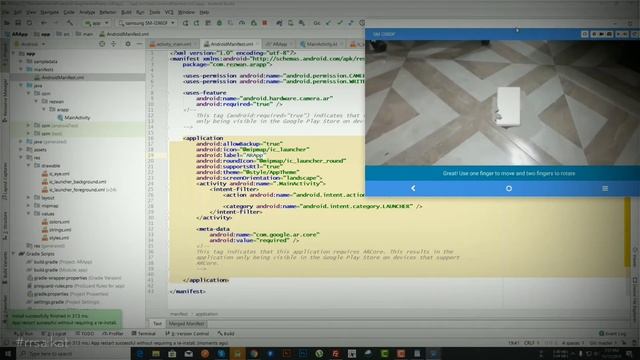Click the Git commit checkmark icon
Viewport: 640px width, 360px height.
(x=340, y=23)
